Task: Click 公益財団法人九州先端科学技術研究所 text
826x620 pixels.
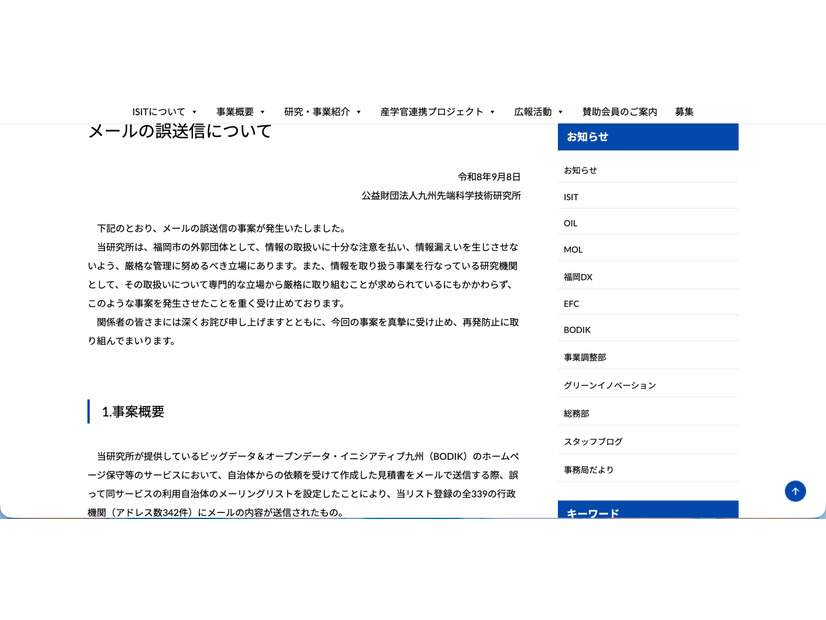Action: click(441, 195)
